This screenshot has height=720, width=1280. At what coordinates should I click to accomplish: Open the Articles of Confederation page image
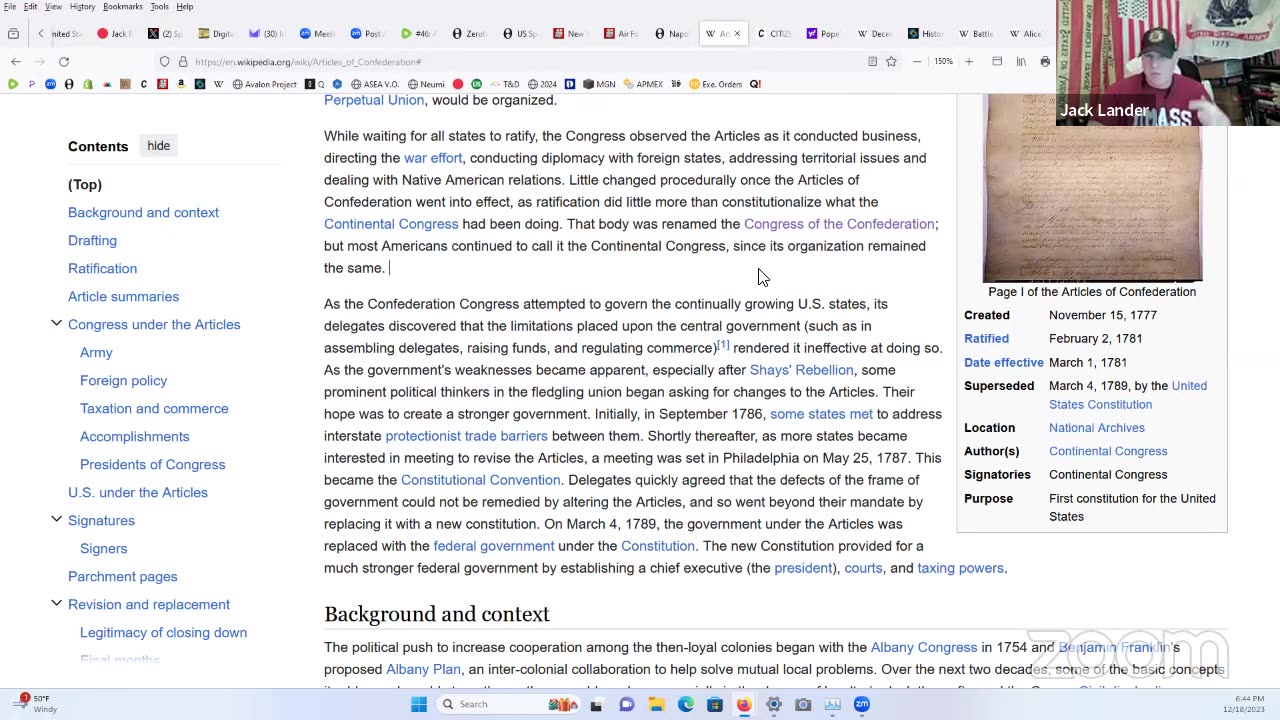coord(1092,189)
